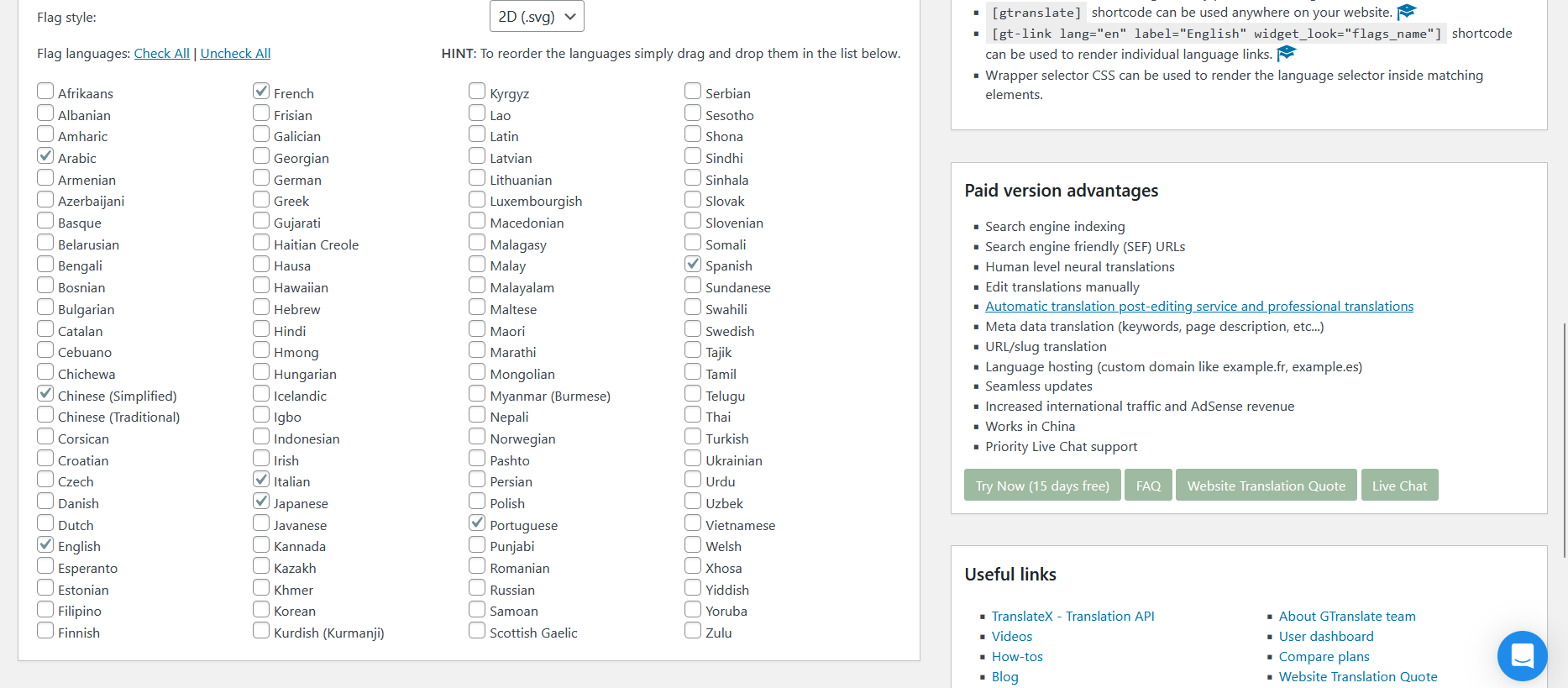Tick the Russian language checkbox
1568x688 pixels.
(477, 588)
